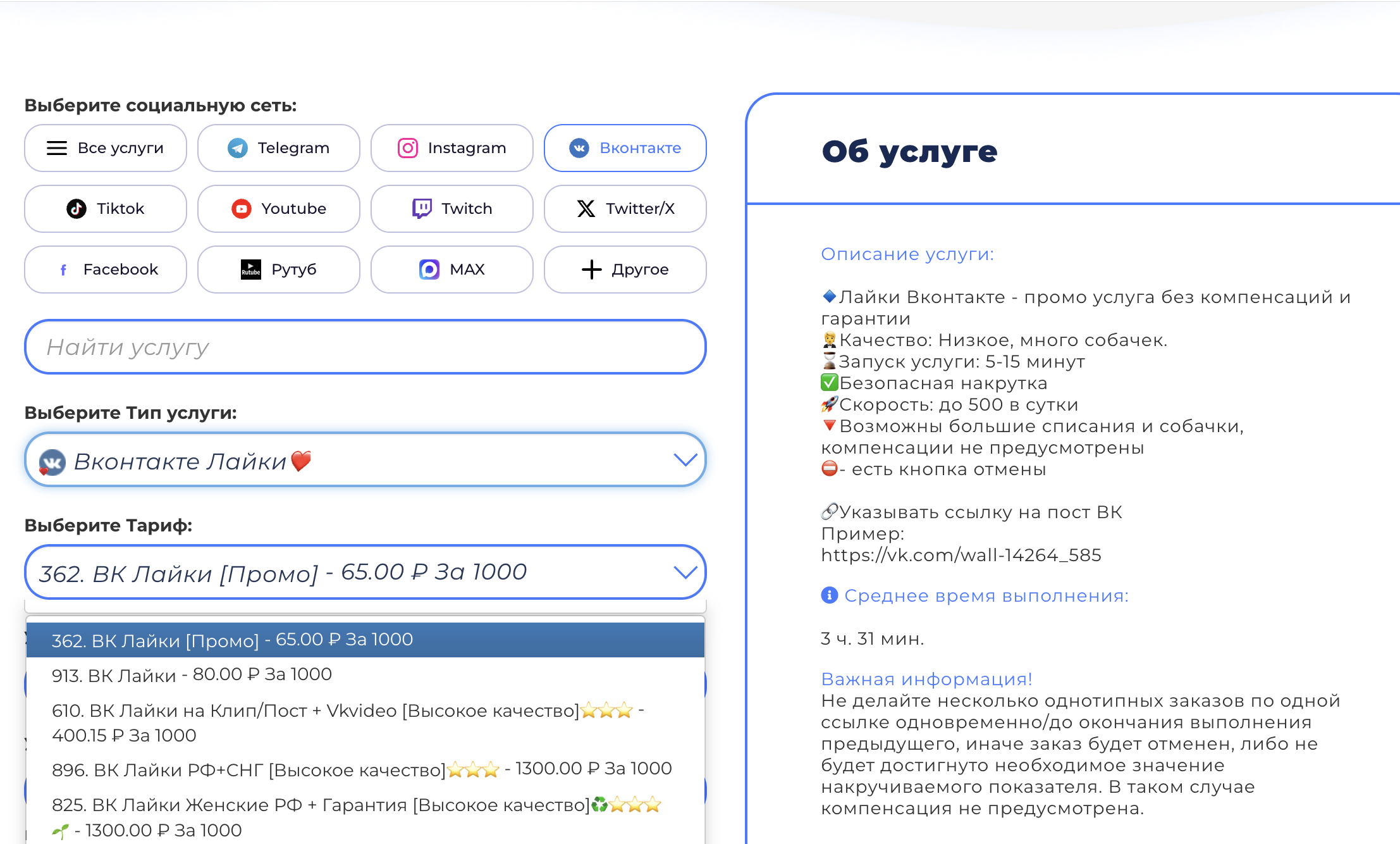Open Twitter/X services
Viewport: 1400px width, 844px height.
click(625, 209)
